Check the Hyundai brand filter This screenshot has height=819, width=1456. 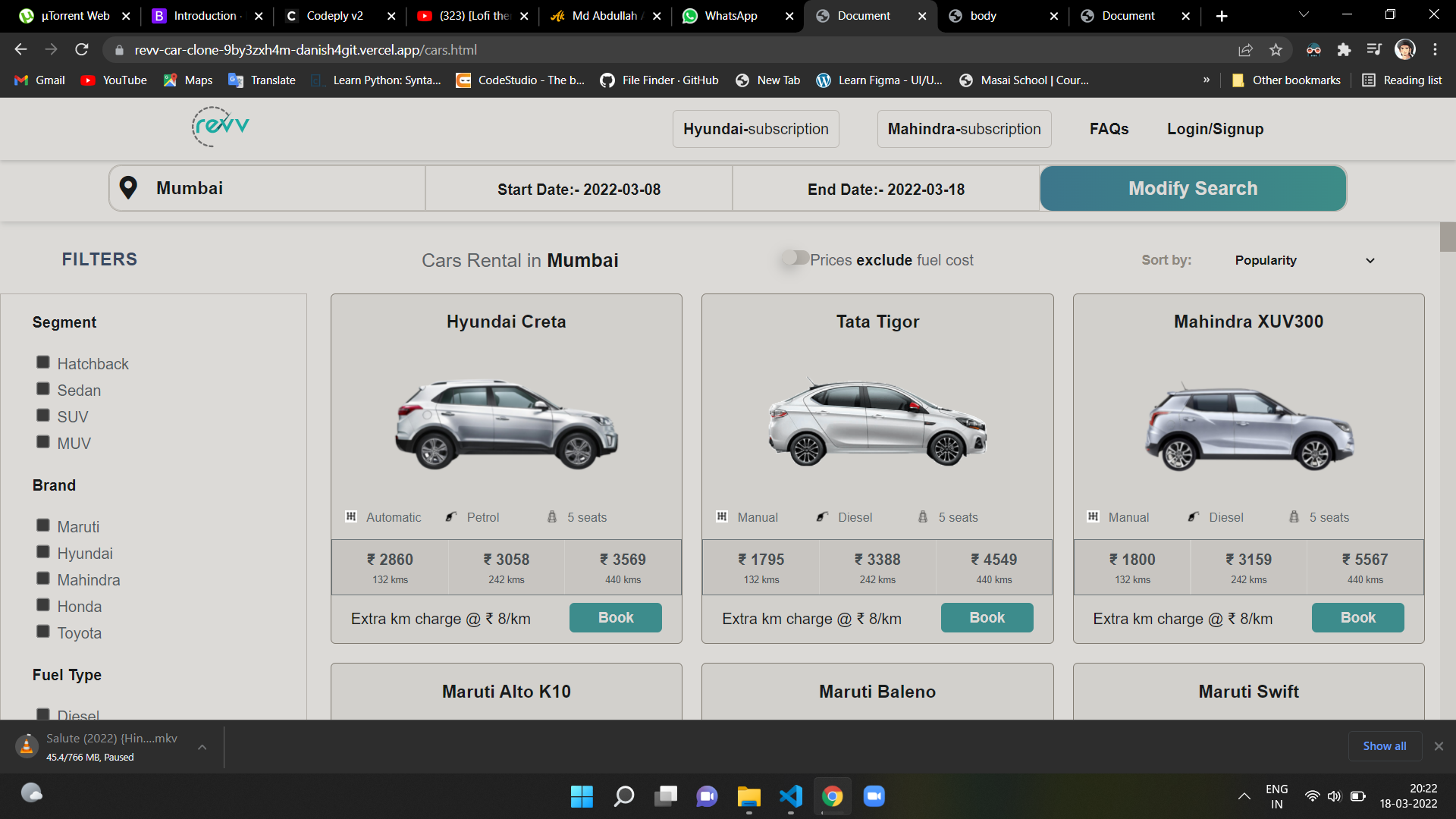pos(43,552)
